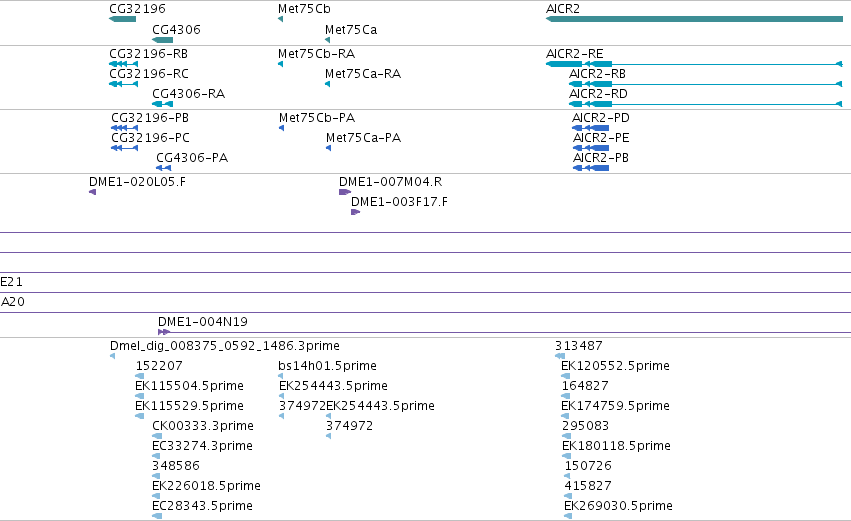Click the Dmel_dig_008375_0592_1486.3prime EST label

(225, 346)
